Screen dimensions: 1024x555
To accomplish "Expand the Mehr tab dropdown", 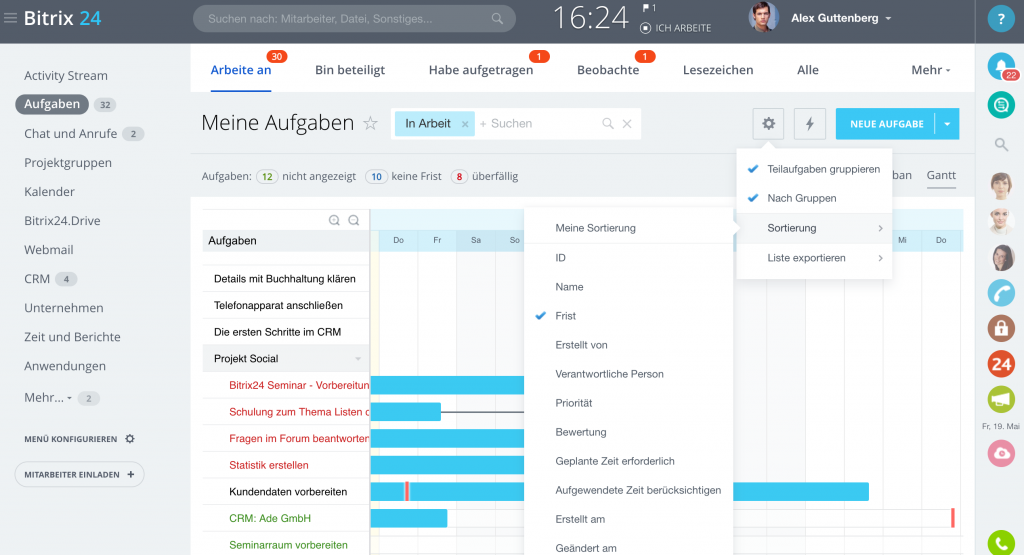I will tap(931, 70).
